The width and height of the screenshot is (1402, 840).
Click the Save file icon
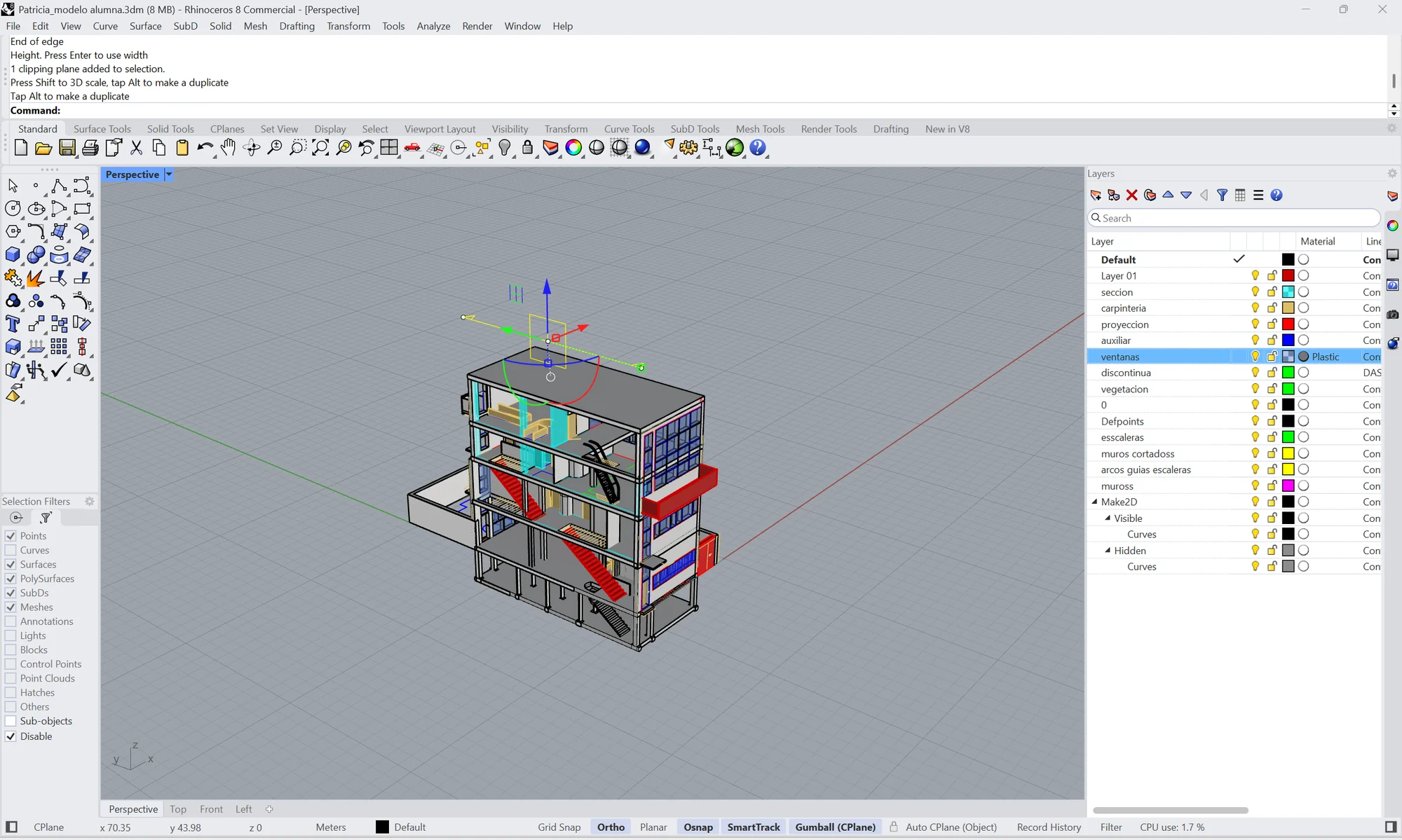click(x=67, y=148)
